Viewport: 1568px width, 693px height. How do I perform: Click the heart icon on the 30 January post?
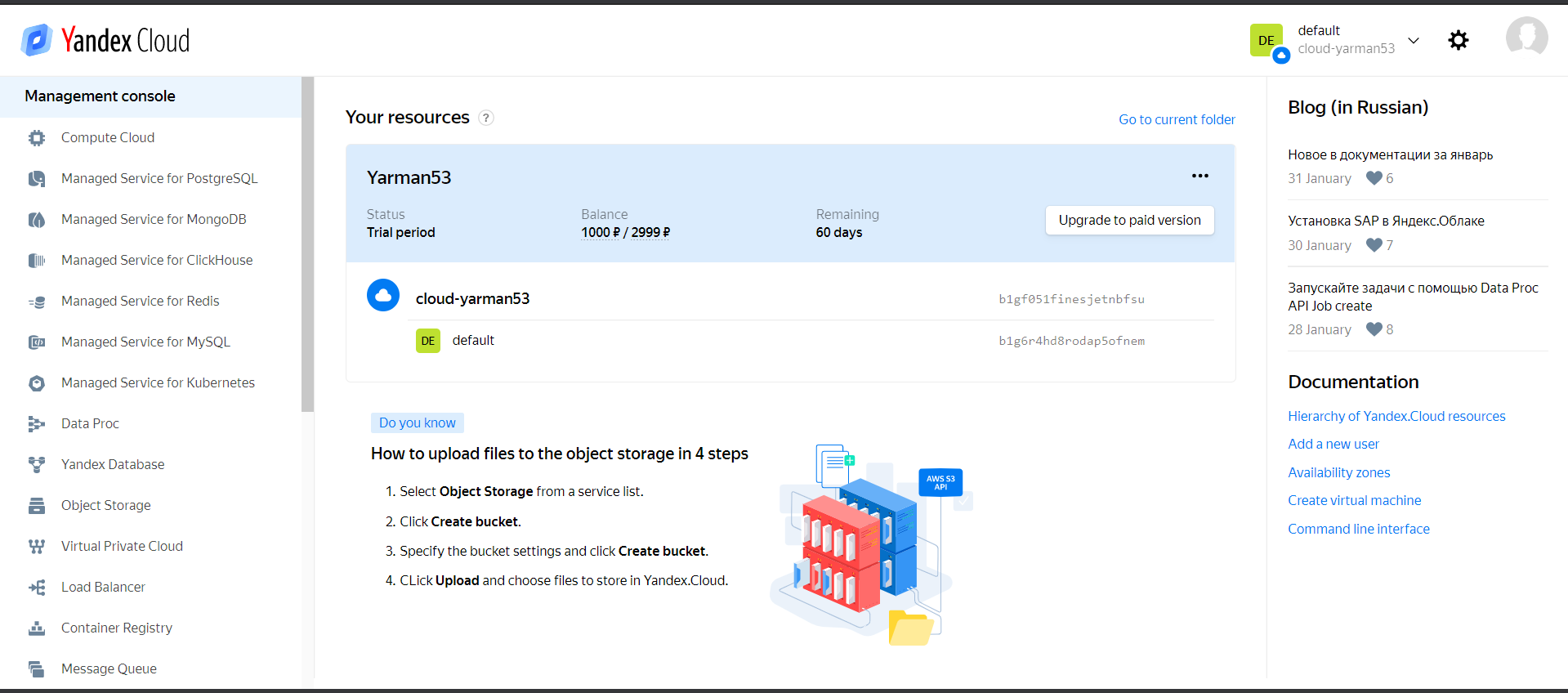pos(1374,245)
